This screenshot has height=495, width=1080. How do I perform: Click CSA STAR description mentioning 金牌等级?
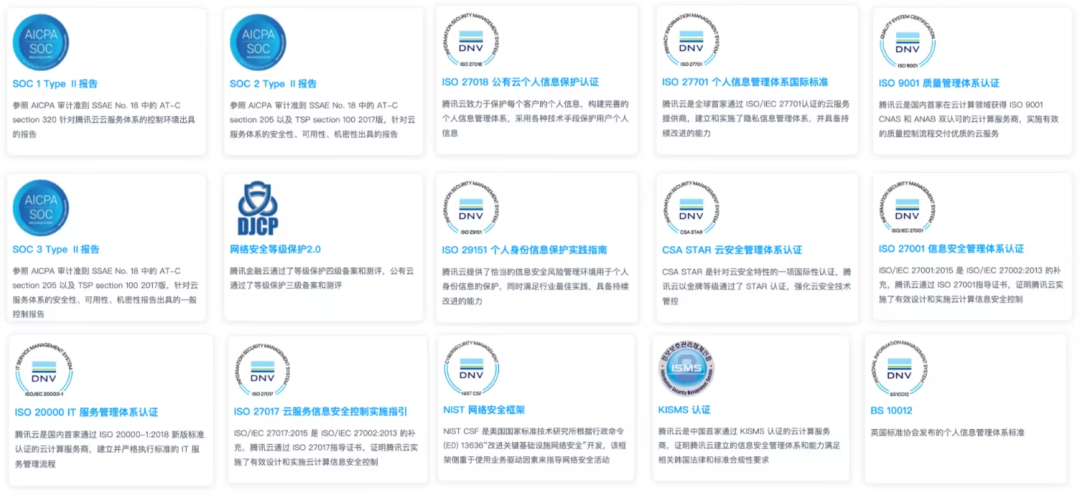click(x=756, y=286)
